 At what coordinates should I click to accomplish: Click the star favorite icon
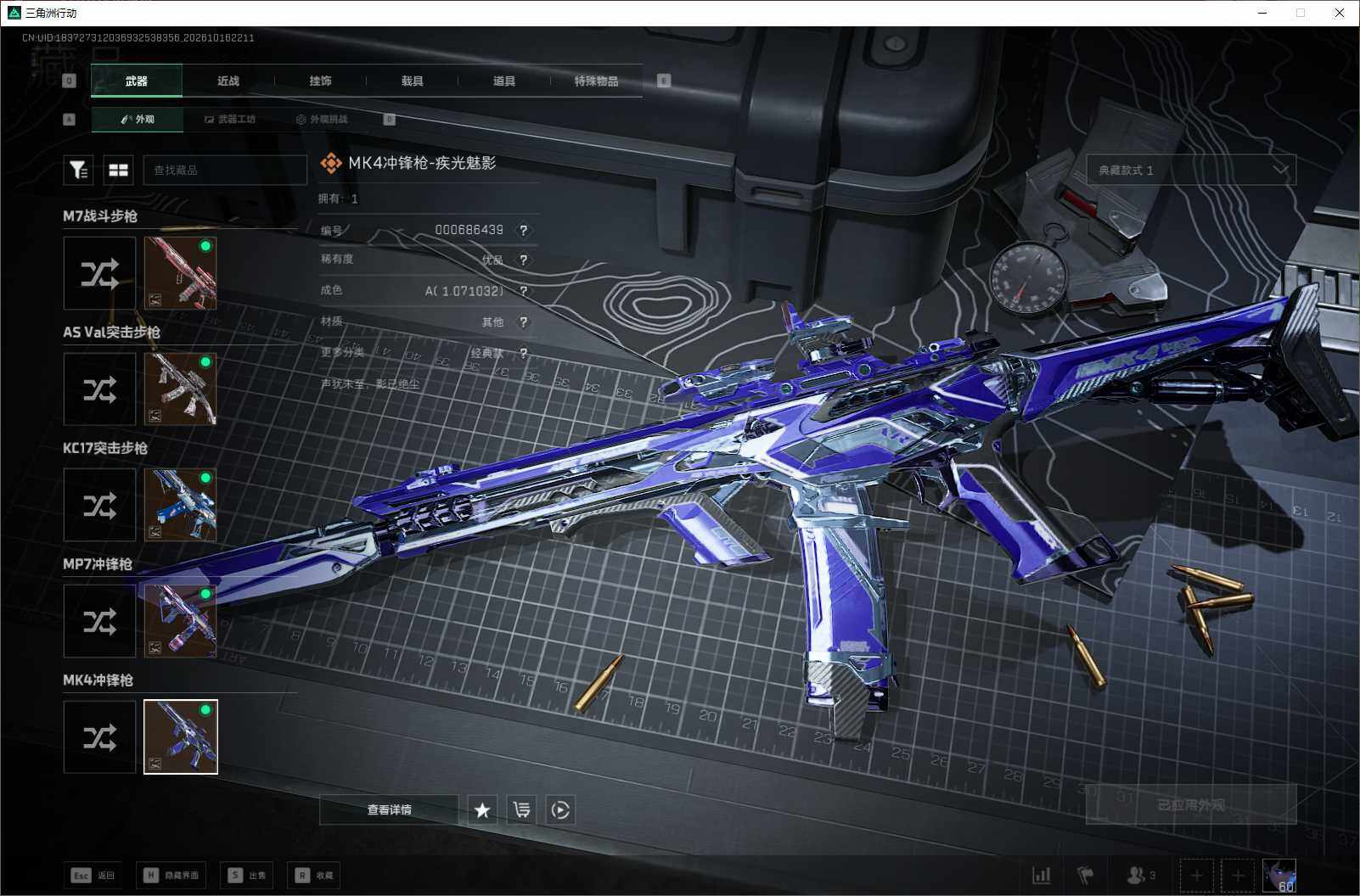pyautogui.click(x=482, y=810)
